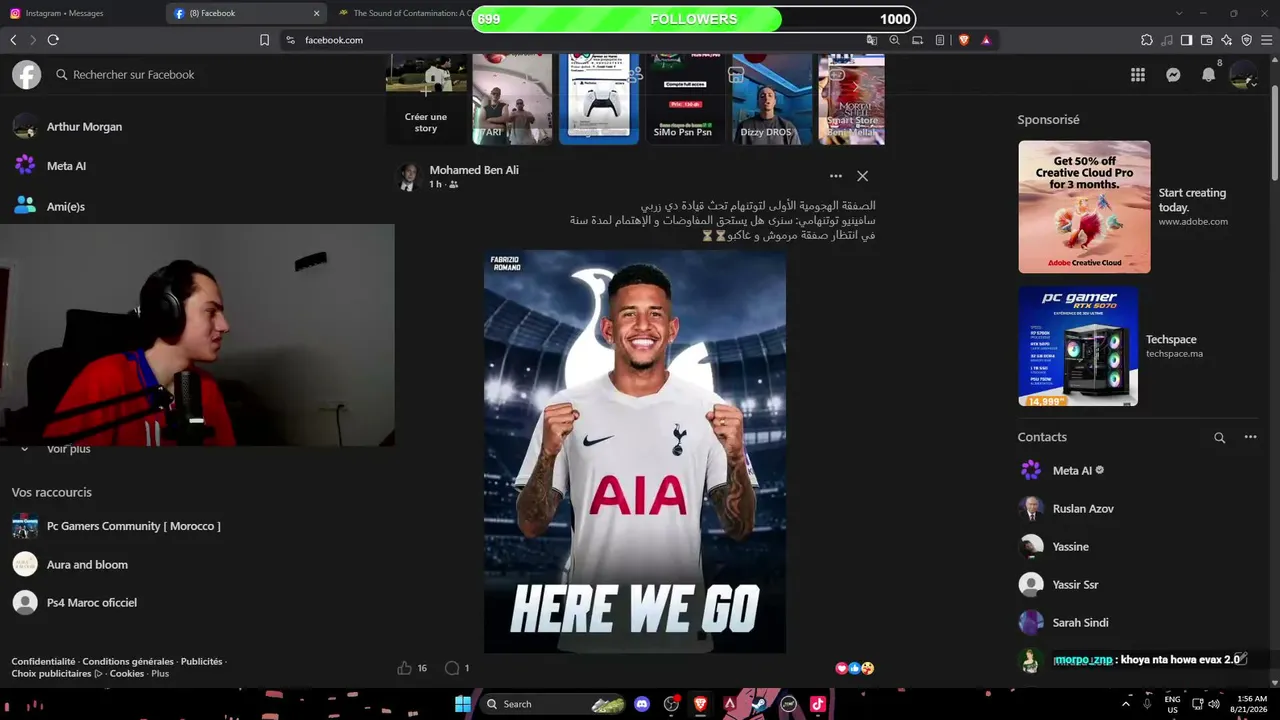This screenshot has width=1280, height=720.
Task: Close the Facebook browser tab
Action: pyautogui.click(x=317, y=14)
